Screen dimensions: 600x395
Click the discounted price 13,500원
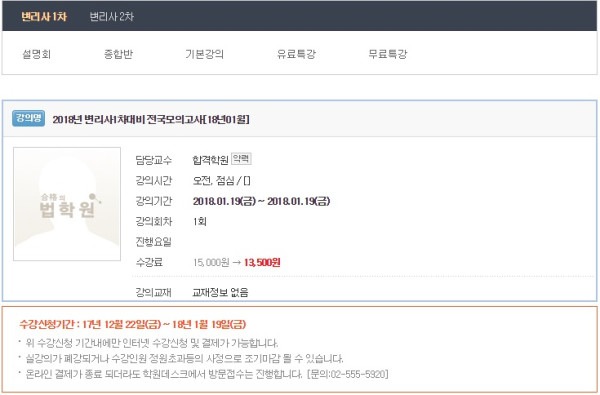pyautogui.click(x=262, y=262)
